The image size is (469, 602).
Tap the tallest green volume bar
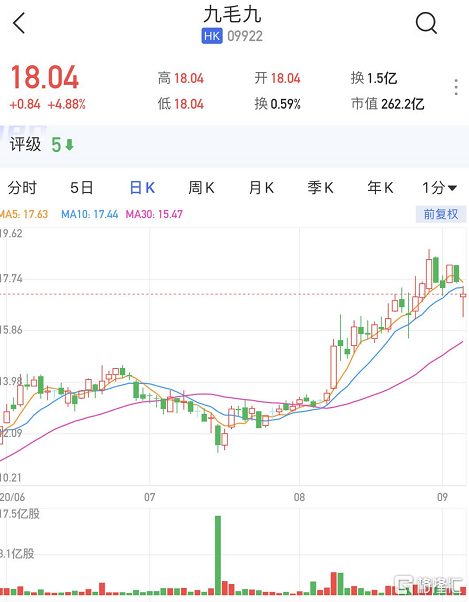point(218,555)
